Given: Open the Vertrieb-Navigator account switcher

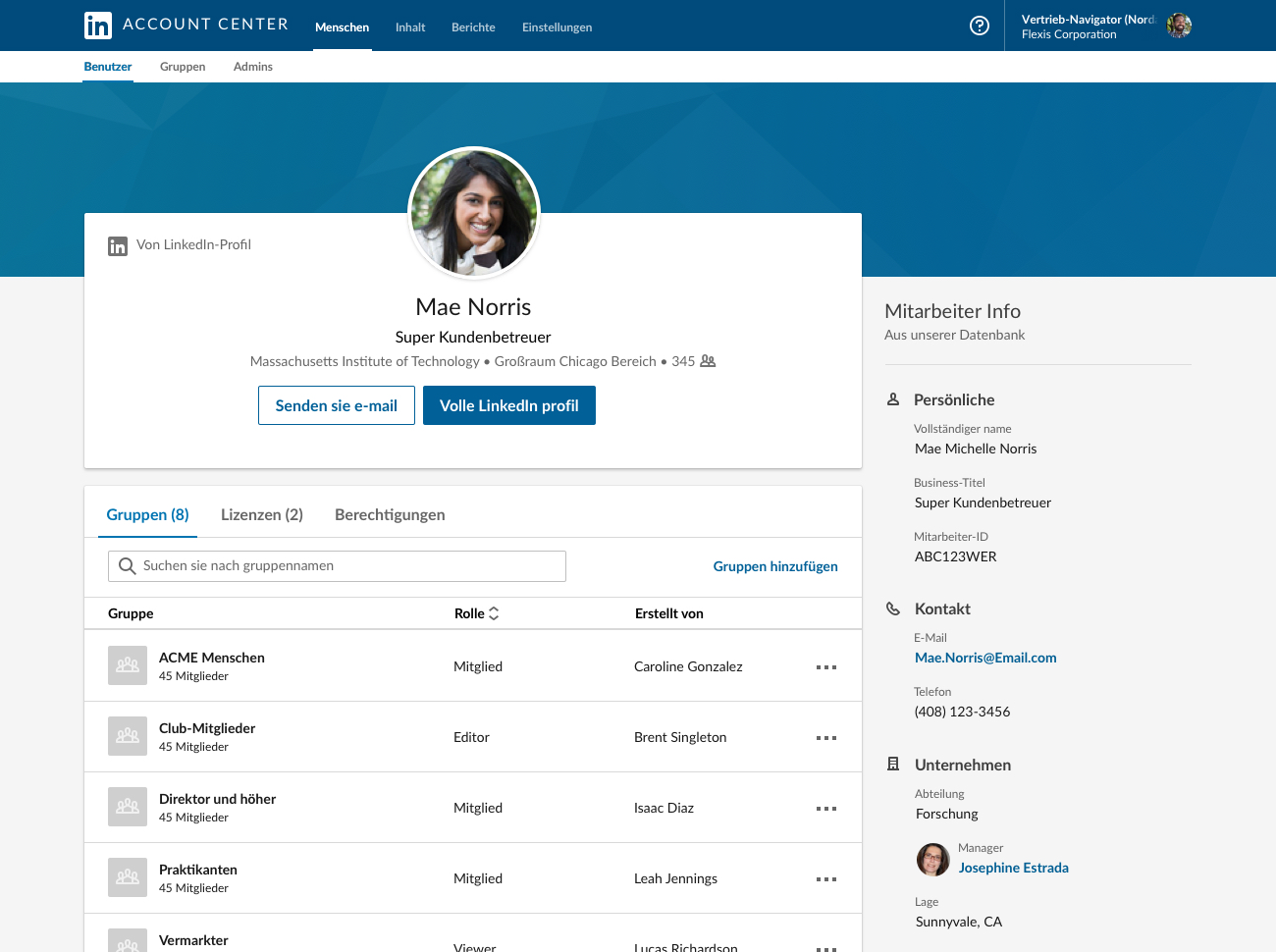Looking at the screenshot, I should 1105,26.
